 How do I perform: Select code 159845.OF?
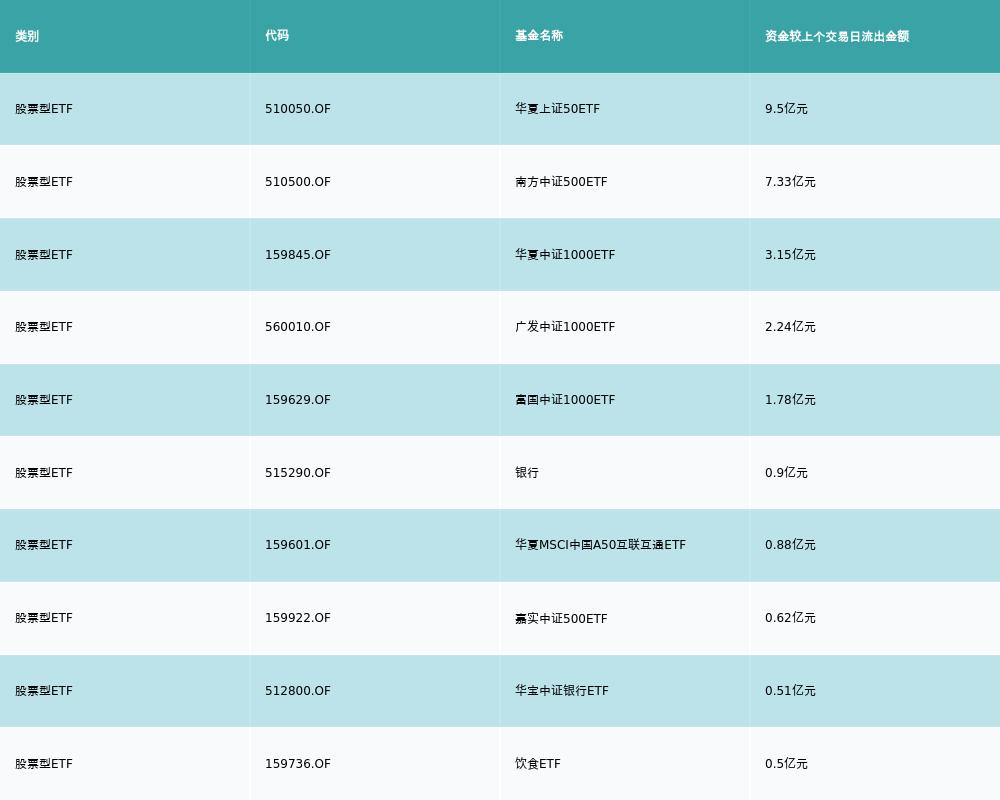pyautogui.click(x=298, y=255)
